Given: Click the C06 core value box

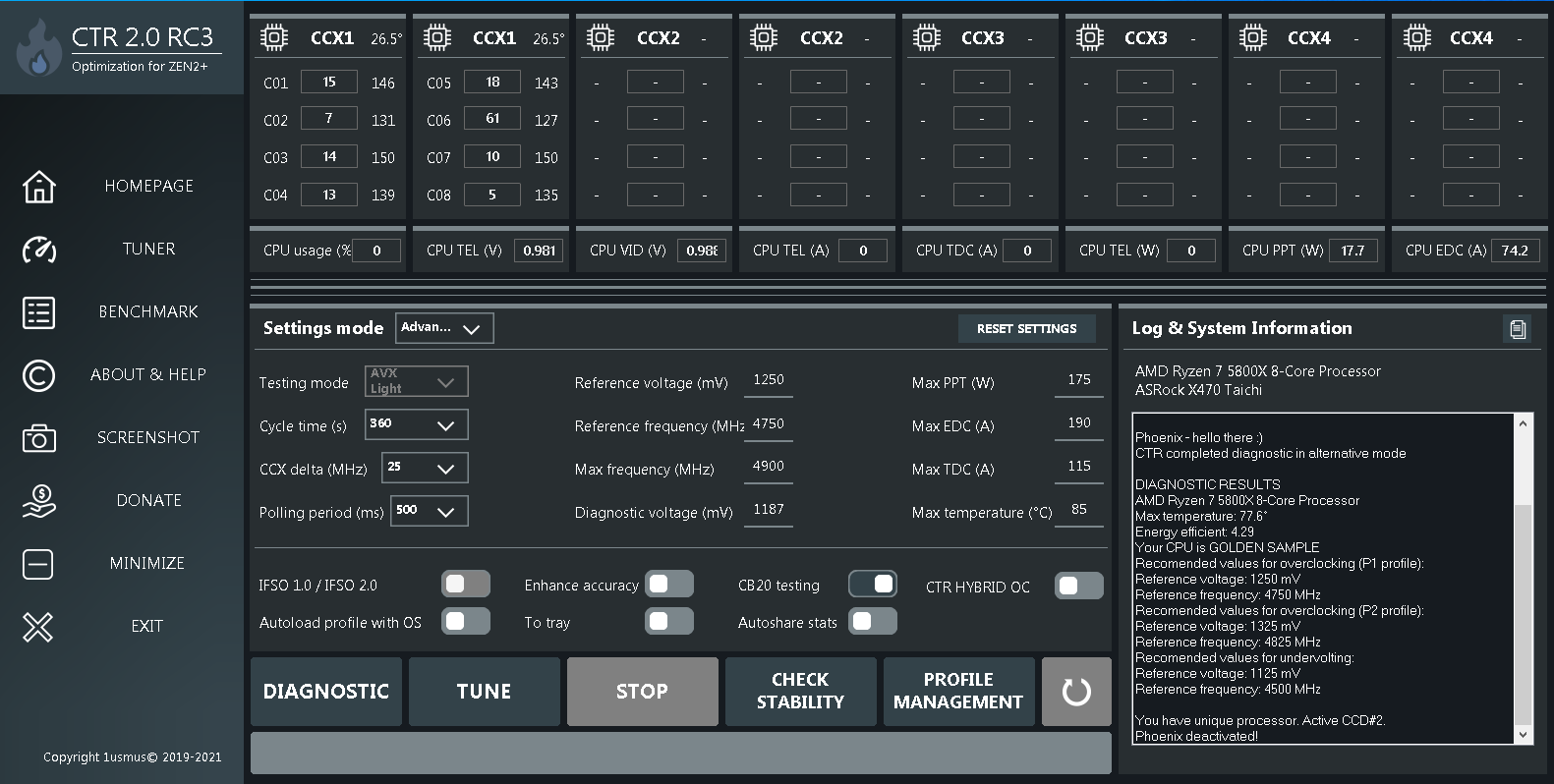Looking at the screenshot, I should (x=492, y=119).
